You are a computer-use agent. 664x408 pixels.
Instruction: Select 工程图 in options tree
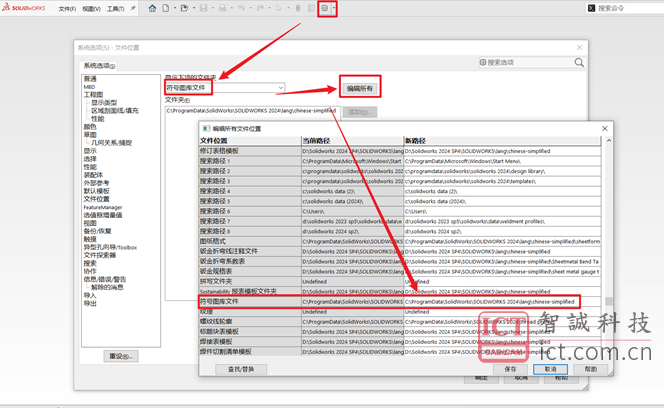coord(93,95)
